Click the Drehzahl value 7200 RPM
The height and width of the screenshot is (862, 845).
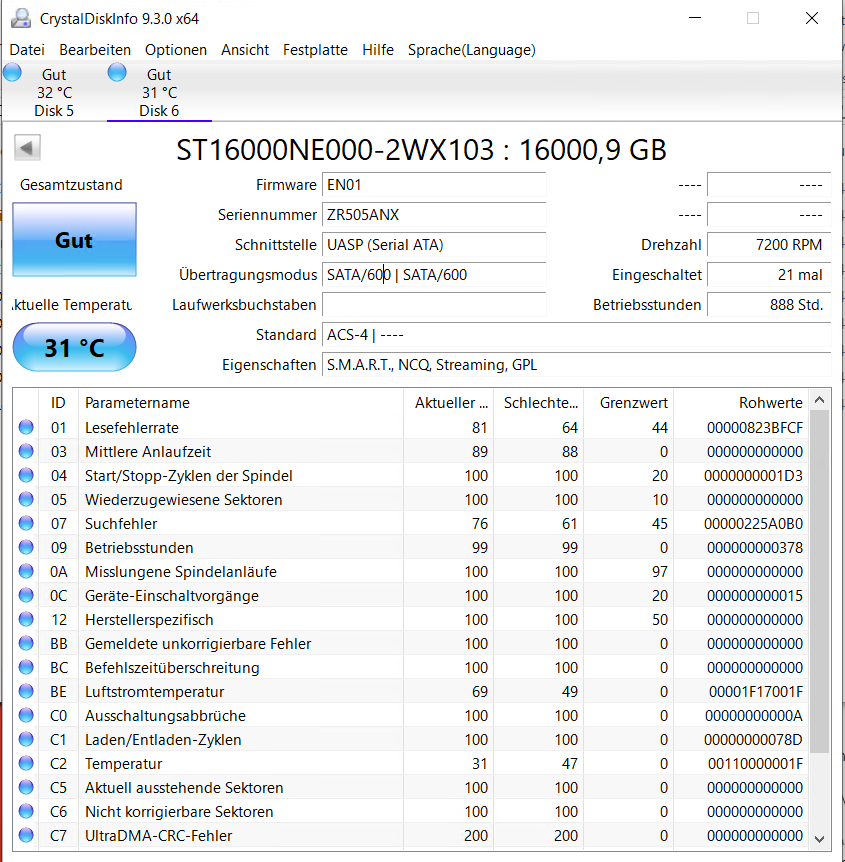(x=769, y=245)
